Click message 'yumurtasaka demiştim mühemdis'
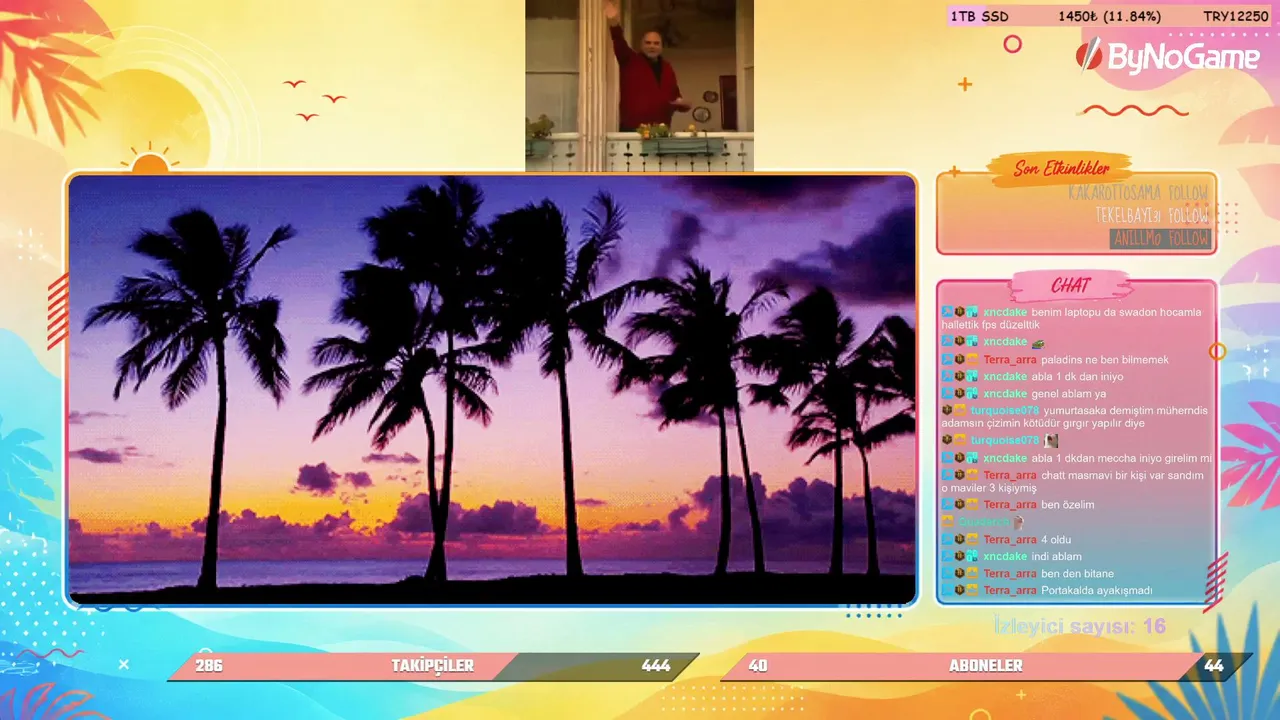 point(1126,411)
